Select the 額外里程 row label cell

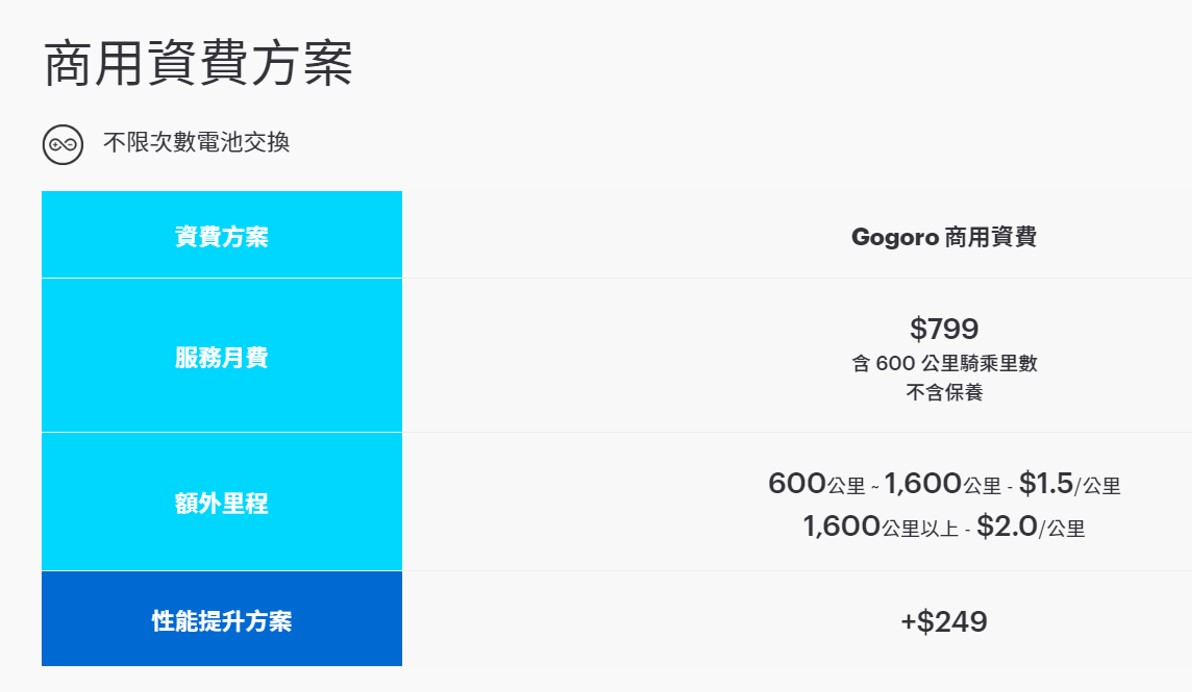[x=221, y=503]
